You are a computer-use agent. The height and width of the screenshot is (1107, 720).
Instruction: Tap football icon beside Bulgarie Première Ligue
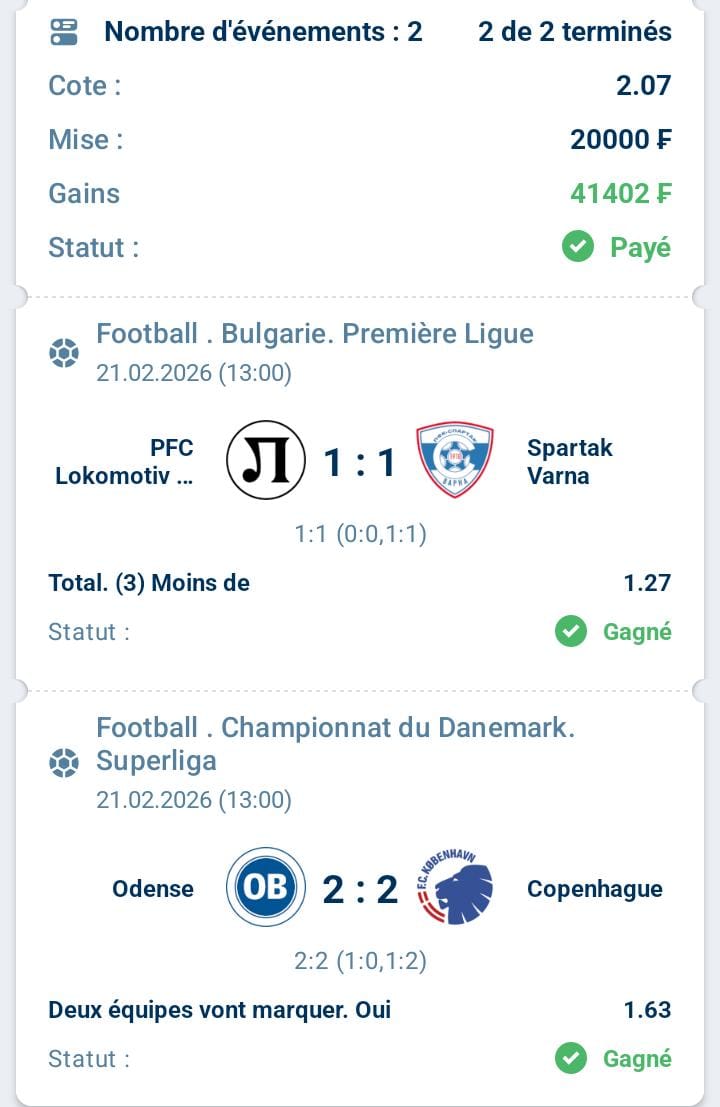[x=64, y=353]
